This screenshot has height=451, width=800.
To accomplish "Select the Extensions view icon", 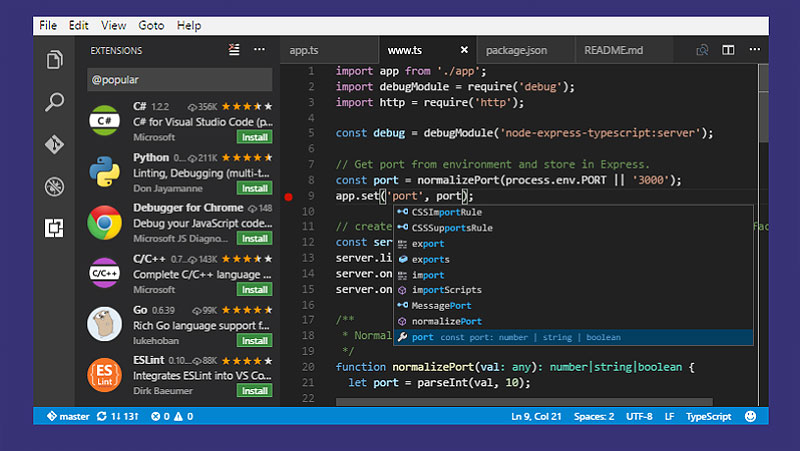I will pyautogui.click(x=54, y=228).
